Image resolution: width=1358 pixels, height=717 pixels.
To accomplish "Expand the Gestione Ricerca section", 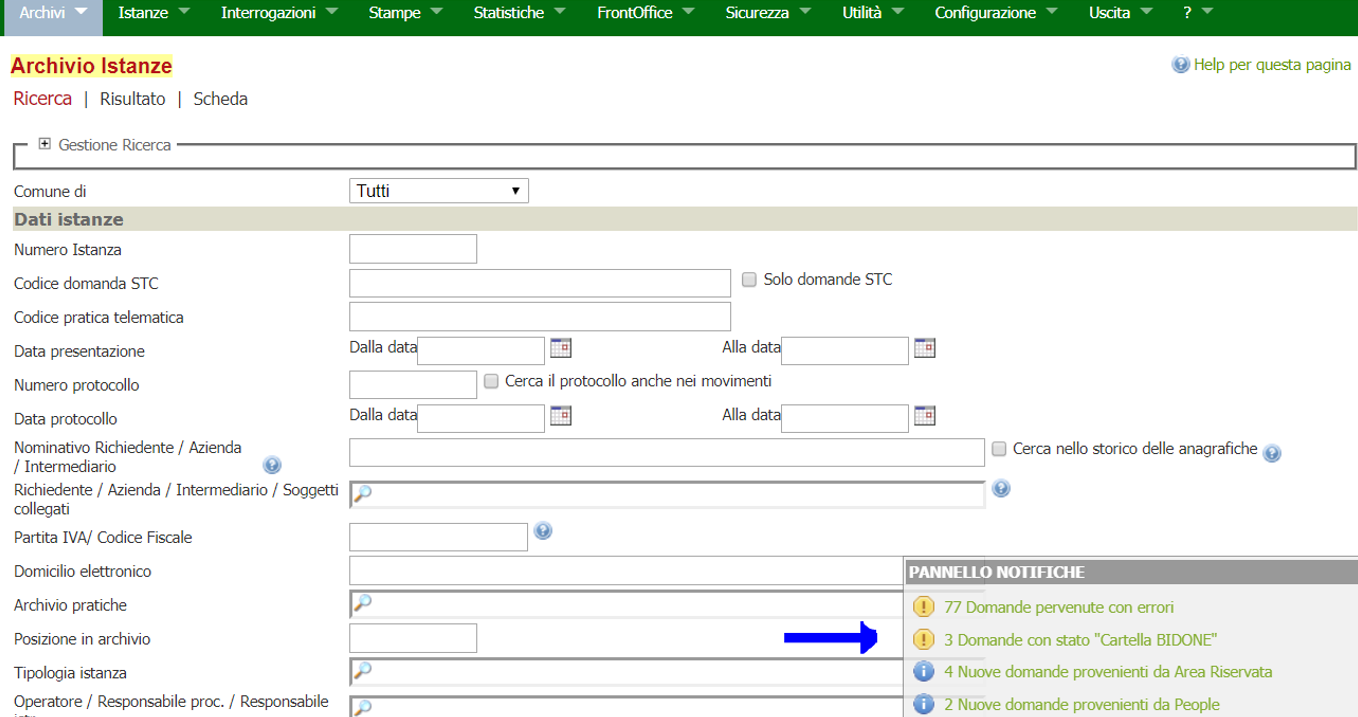I will 44,144.
